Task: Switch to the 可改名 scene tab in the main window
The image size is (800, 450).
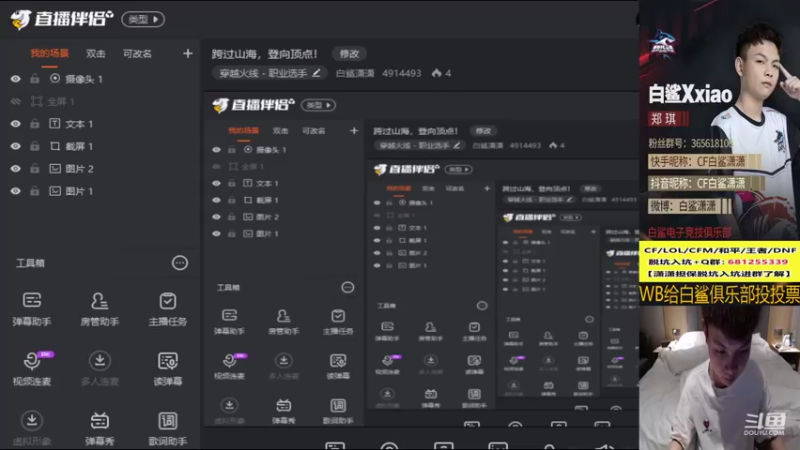Action: coord(137,54)
